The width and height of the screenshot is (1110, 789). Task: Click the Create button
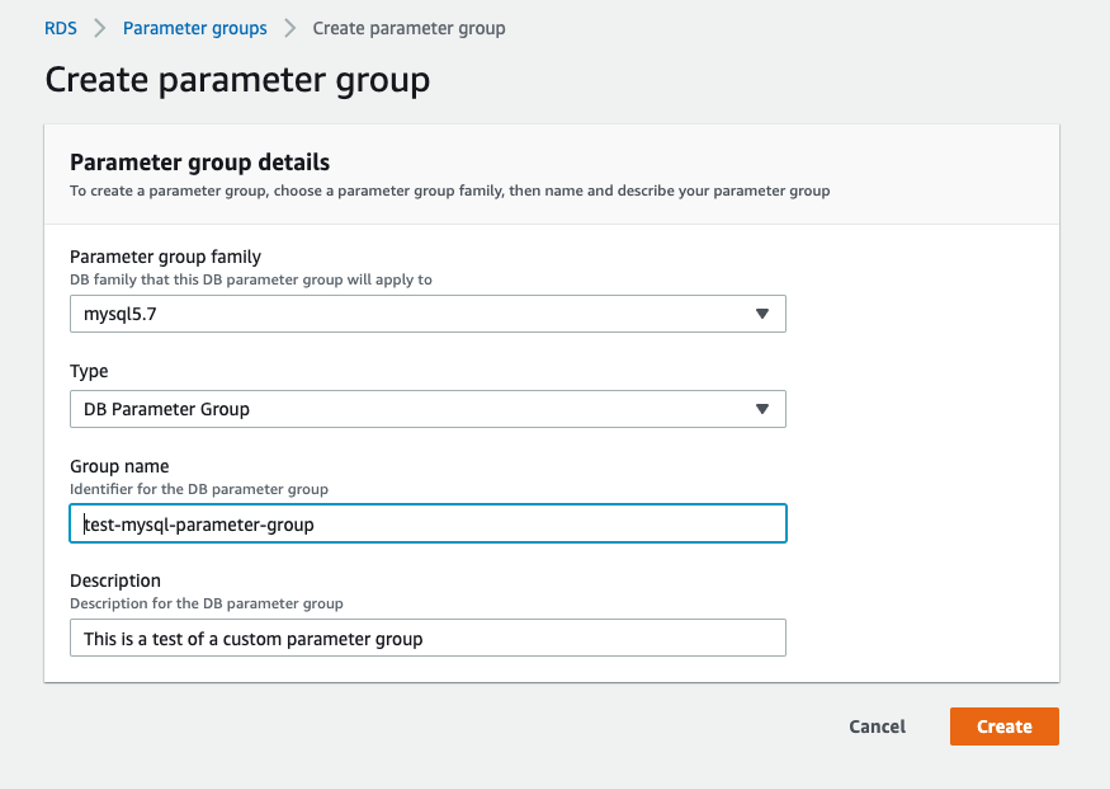1005,726
